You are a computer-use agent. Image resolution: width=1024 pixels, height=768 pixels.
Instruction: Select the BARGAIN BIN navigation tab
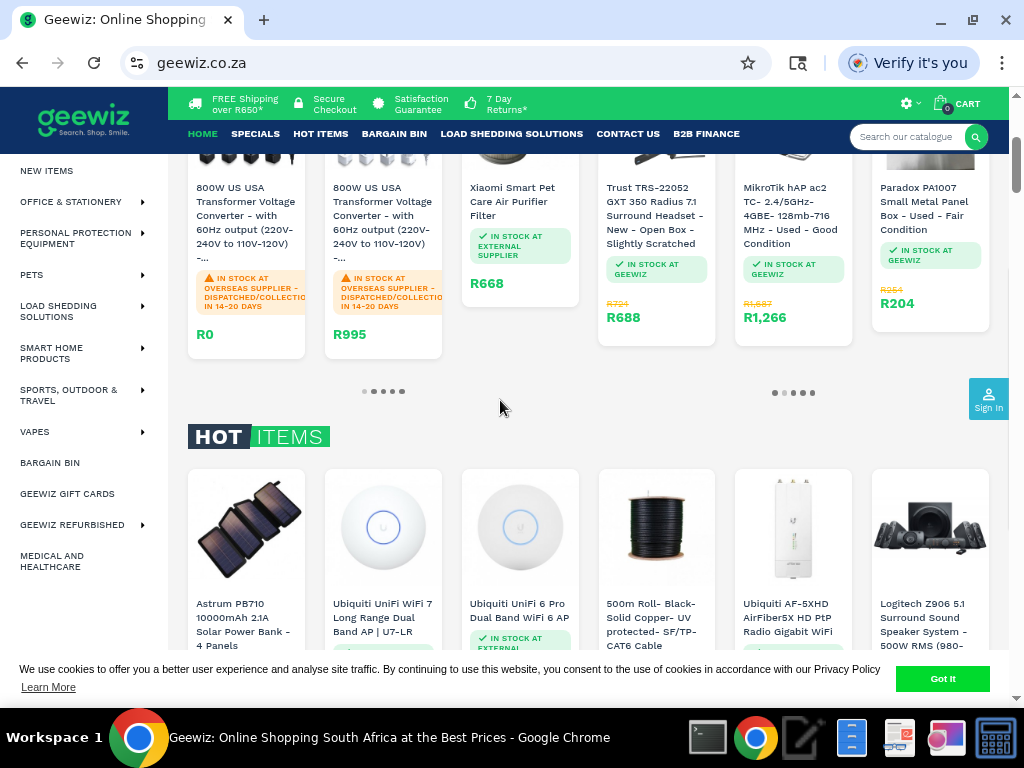[394, 133]
